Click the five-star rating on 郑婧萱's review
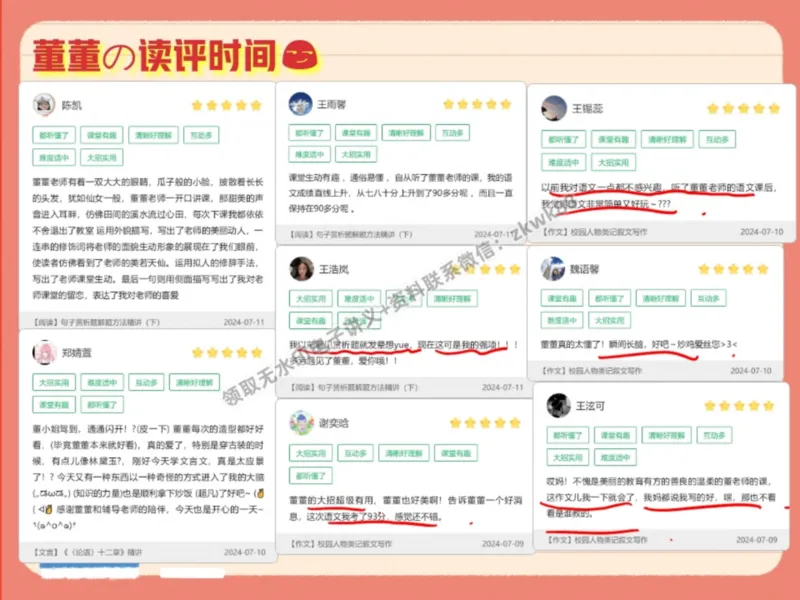 (x=227, y=353)
